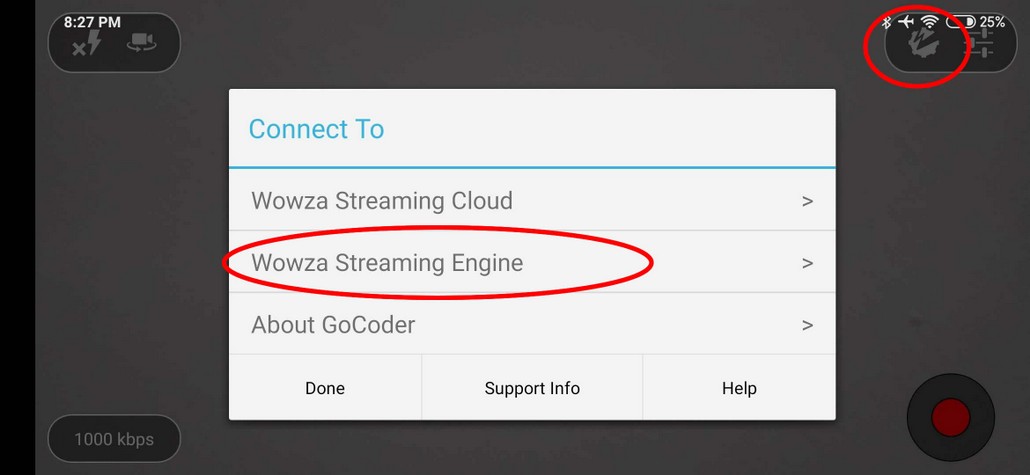Image resolution: width=1030 pixels, height=475 pixels.
Task: Open Support Info from the dialog
Action: click(x=532, y=388)
